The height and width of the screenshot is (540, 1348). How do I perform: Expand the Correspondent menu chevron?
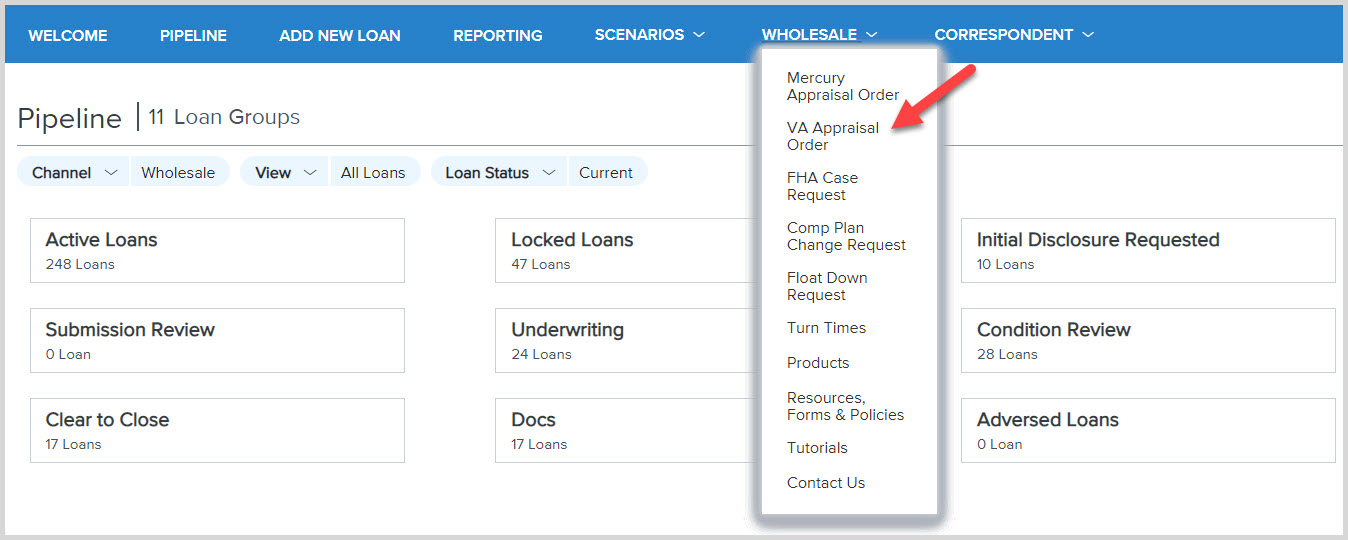coord(1088,35)
